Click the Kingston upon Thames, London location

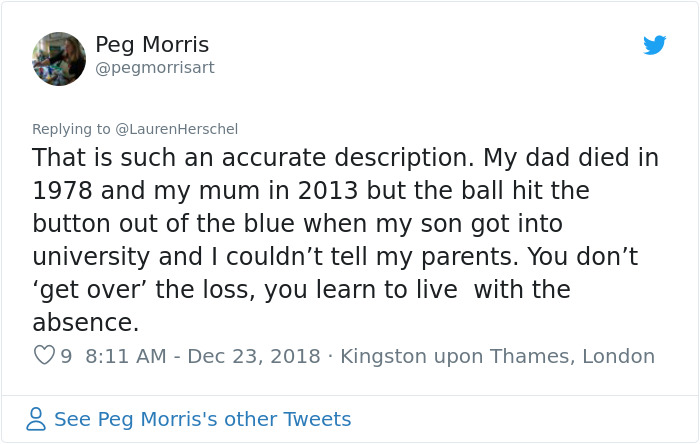[497, 356]
